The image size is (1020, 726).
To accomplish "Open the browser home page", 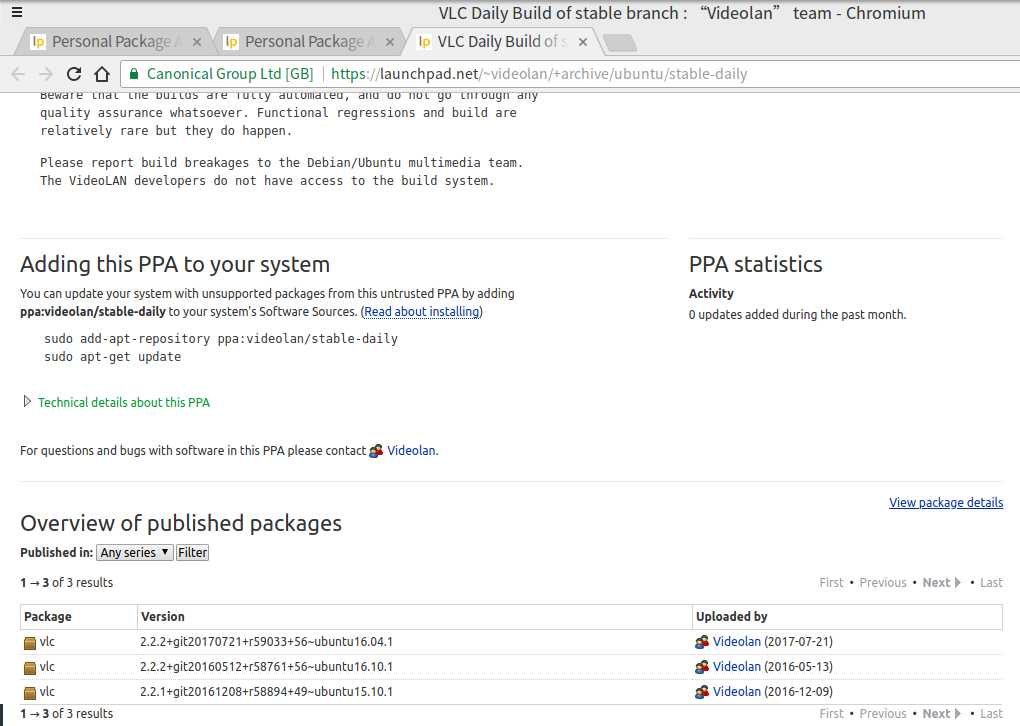I will (102, 74).
